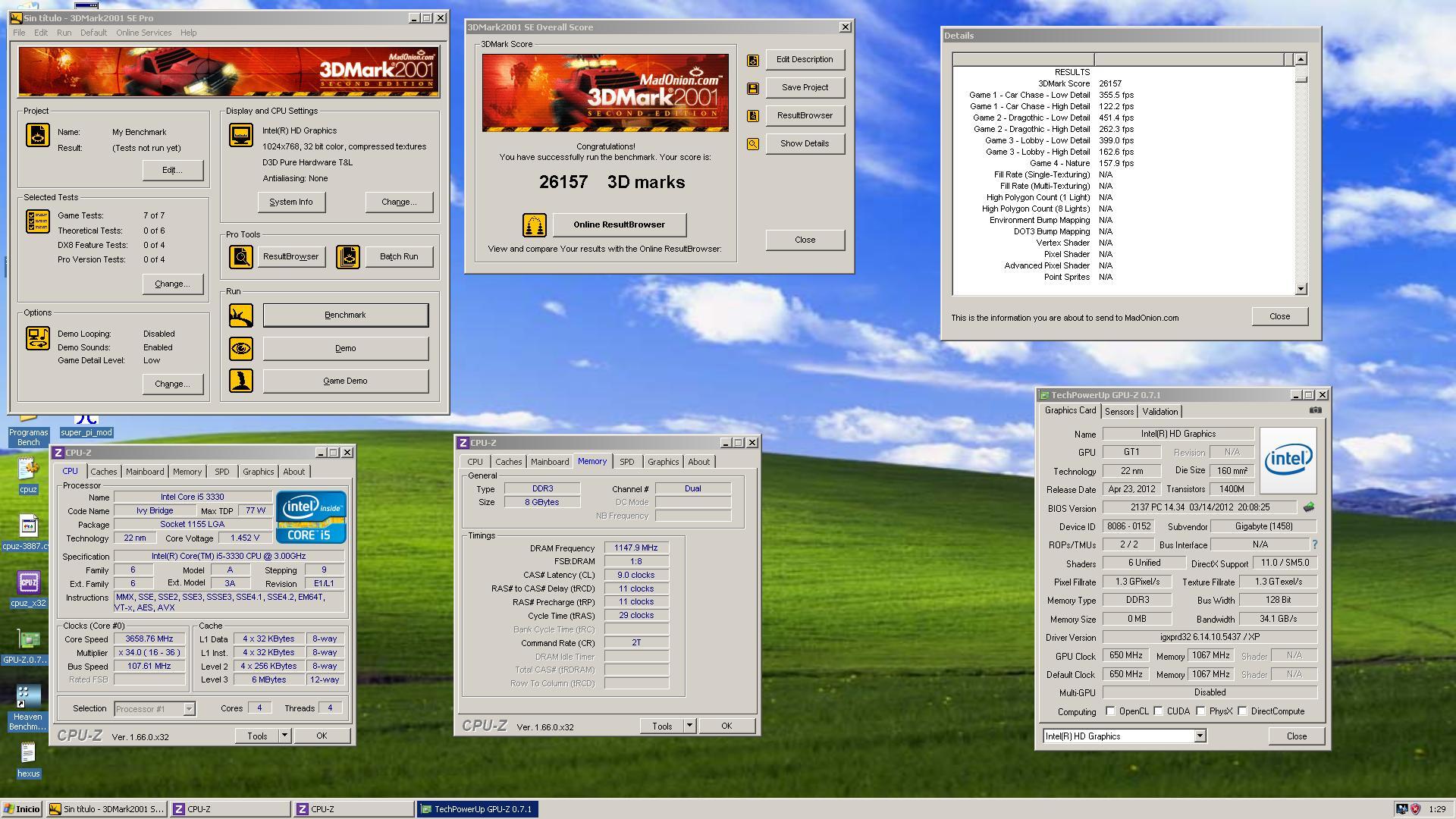This screenshot has width=1456, height=819.
Task: Click the Benchmark run icon
Action: click(x=241, y=315)
